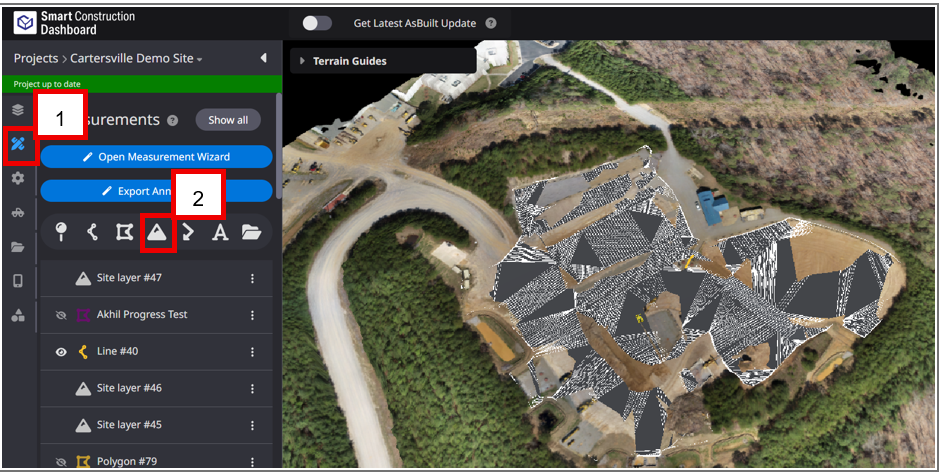Select the text annotation tool
This screenshot has height=475, width=941.
tap(220, 232)
